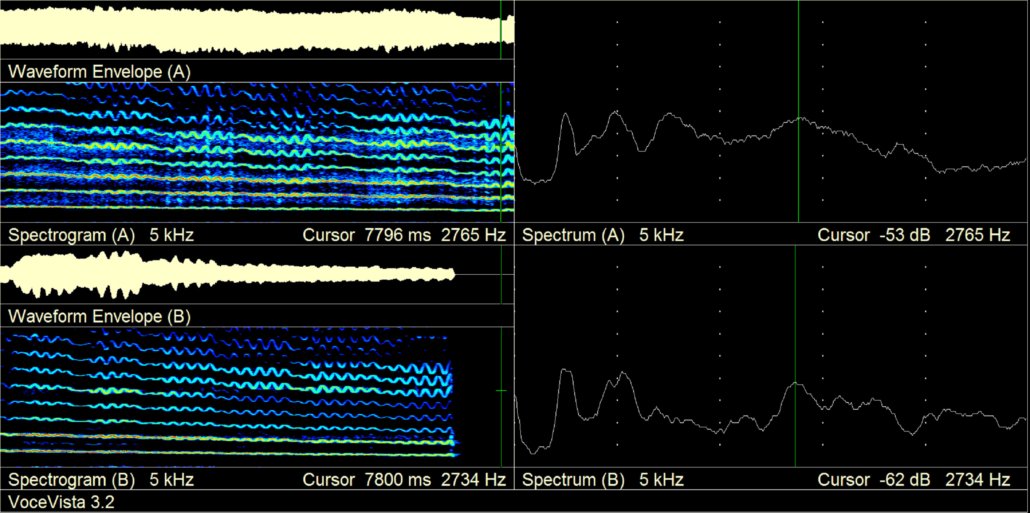Viewport: 1030px width, 513px height.
Task: Click the first peak of Spectrum (A) curve
Action: (x=565, y=114)
